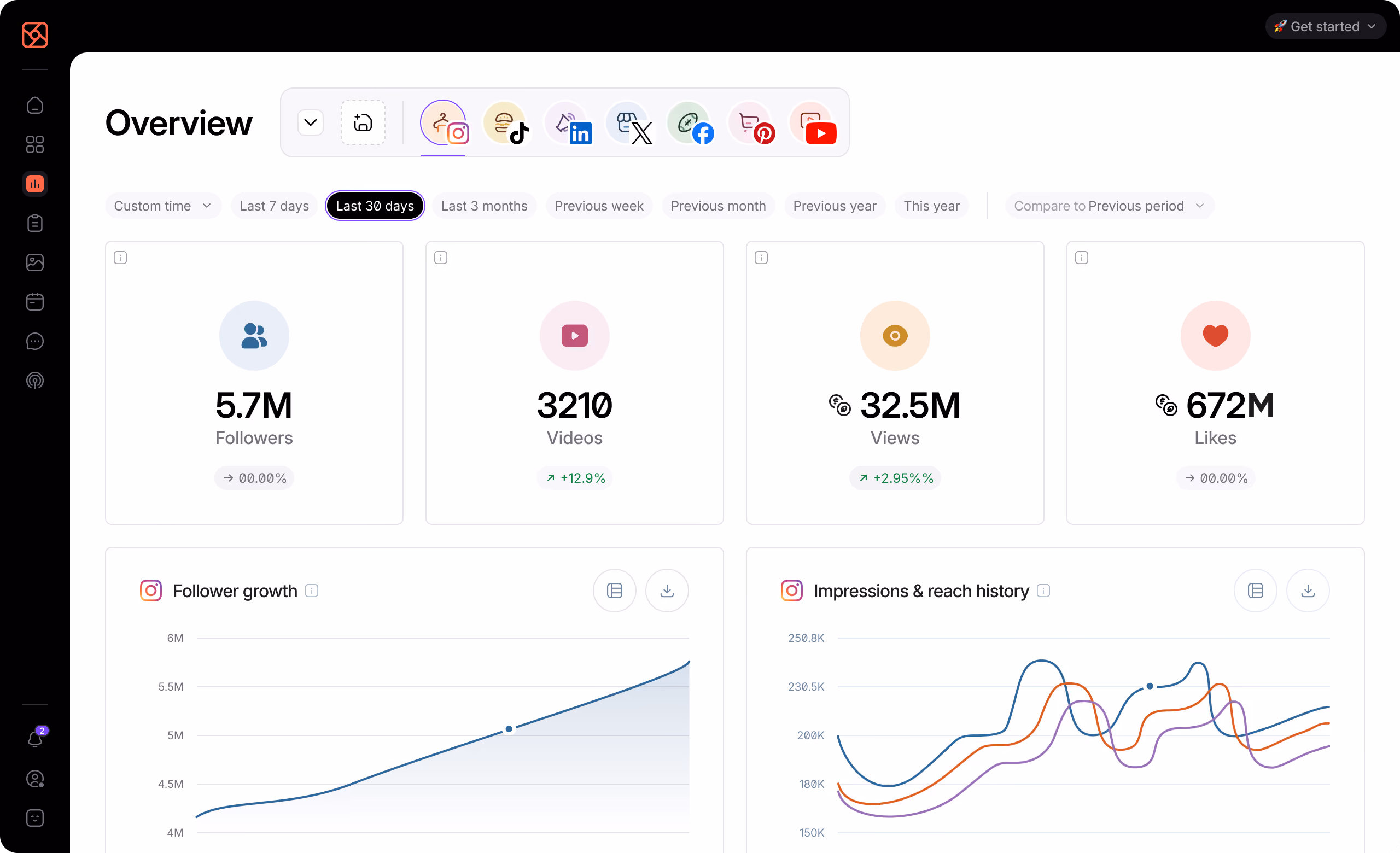Screen dimensions: 1400x853
Task: Click the Likes heart icon
Action: [1215, 336]
